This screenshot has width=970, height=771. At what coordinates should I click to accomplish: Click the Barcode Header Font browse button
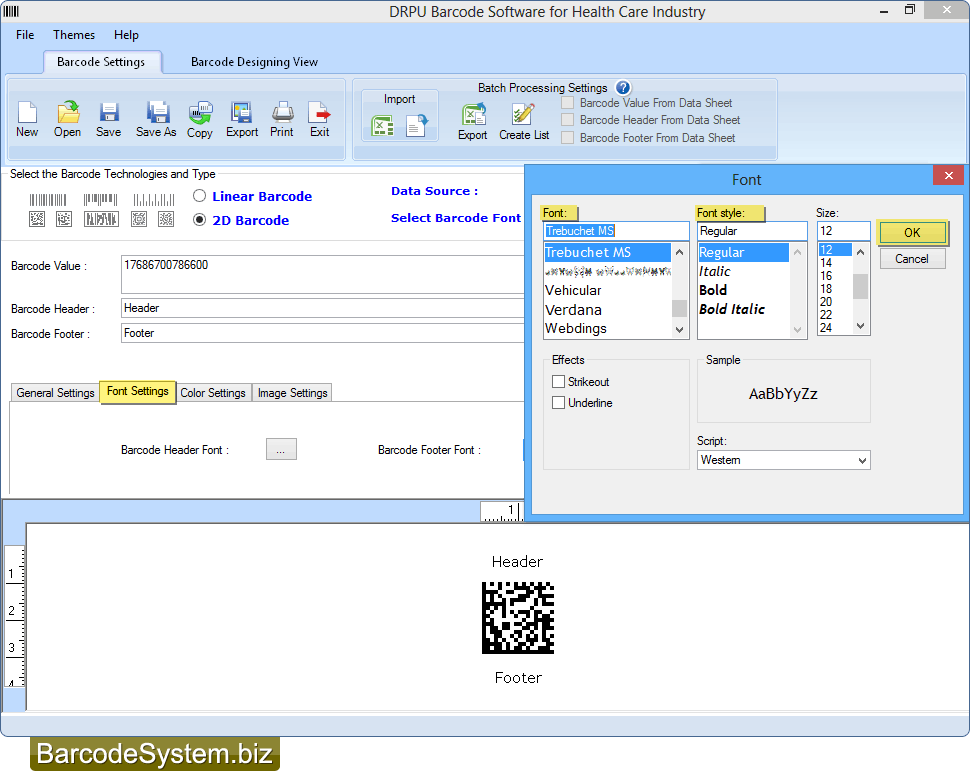click(281, 449)
